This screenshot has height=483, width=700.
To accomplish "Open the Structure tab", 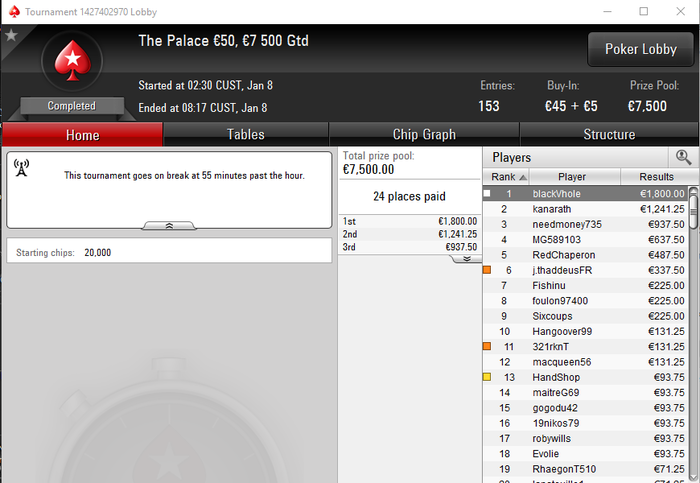I will 609,134.
